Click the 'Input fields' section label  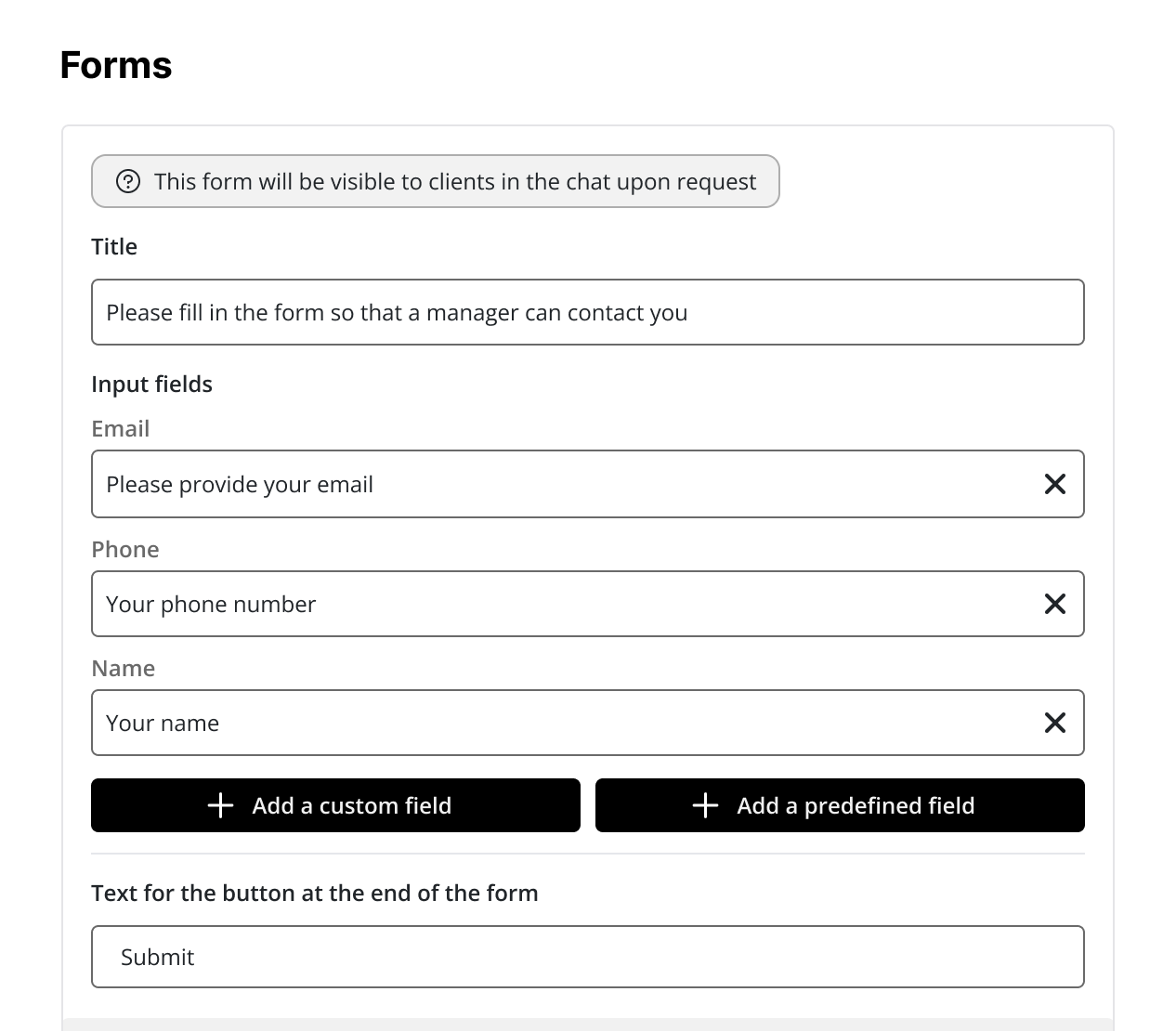[x=151, y=384]
